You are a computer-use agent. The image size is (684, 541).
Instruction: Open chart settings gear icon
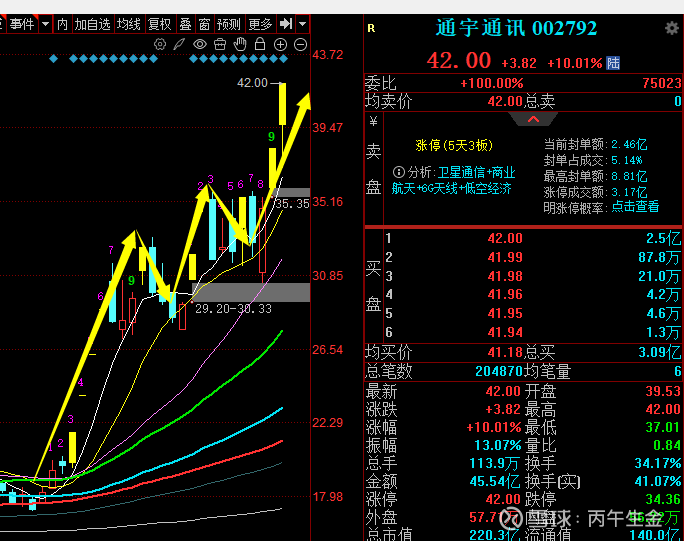coord(160,45)
